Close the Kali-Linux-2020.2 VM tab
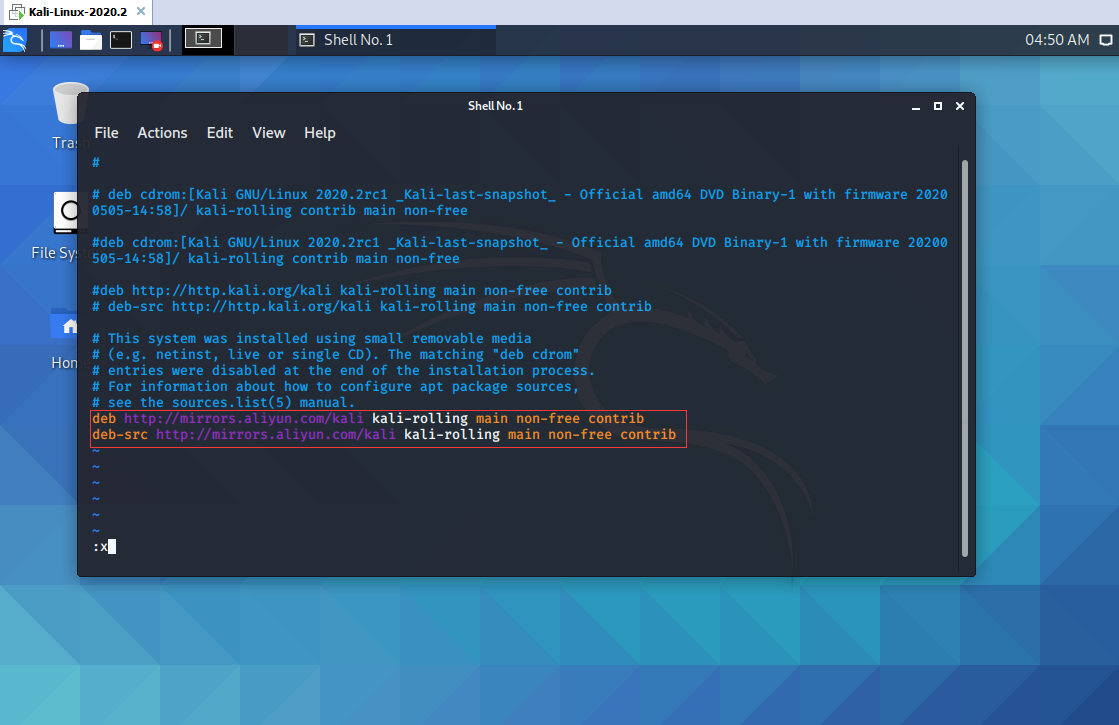This screenshot has width=1119, height=725. pos(141,11)
